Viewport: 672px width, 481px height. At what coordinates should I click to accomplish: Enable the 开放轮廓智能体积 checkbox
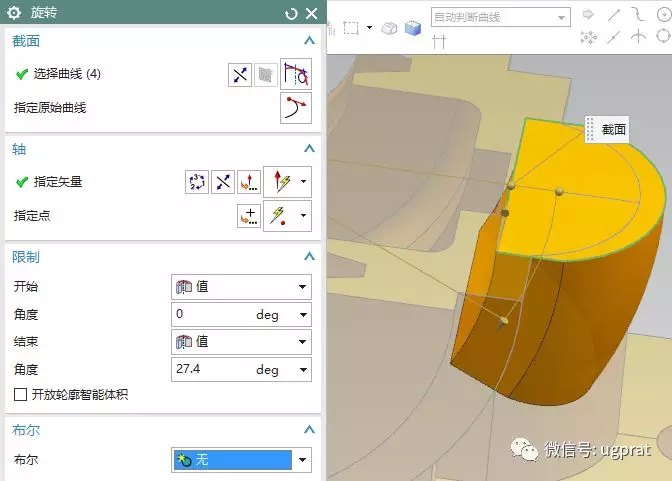21,395
